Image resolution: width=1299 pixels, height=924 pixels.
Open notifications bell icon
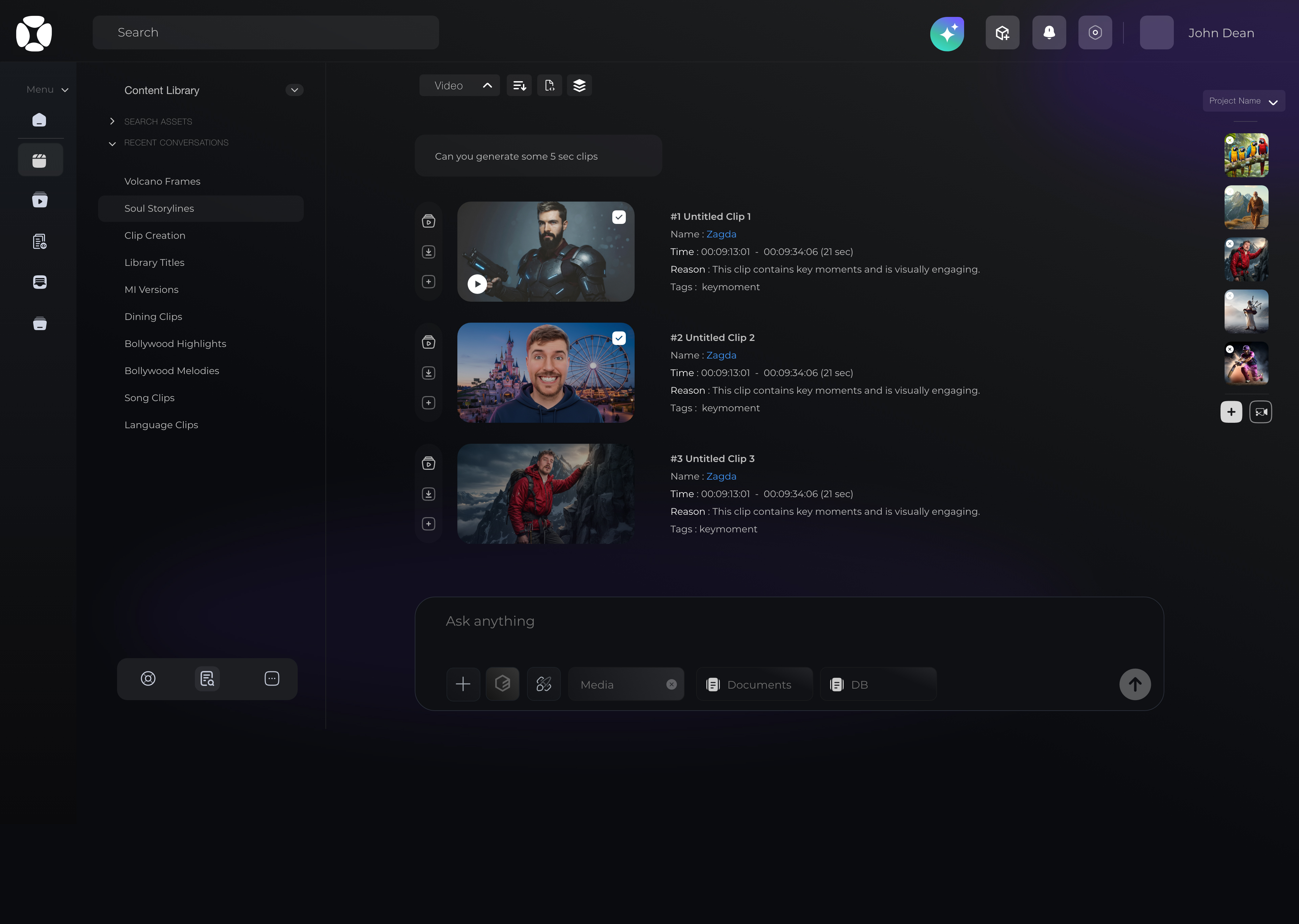(1049, 33)
